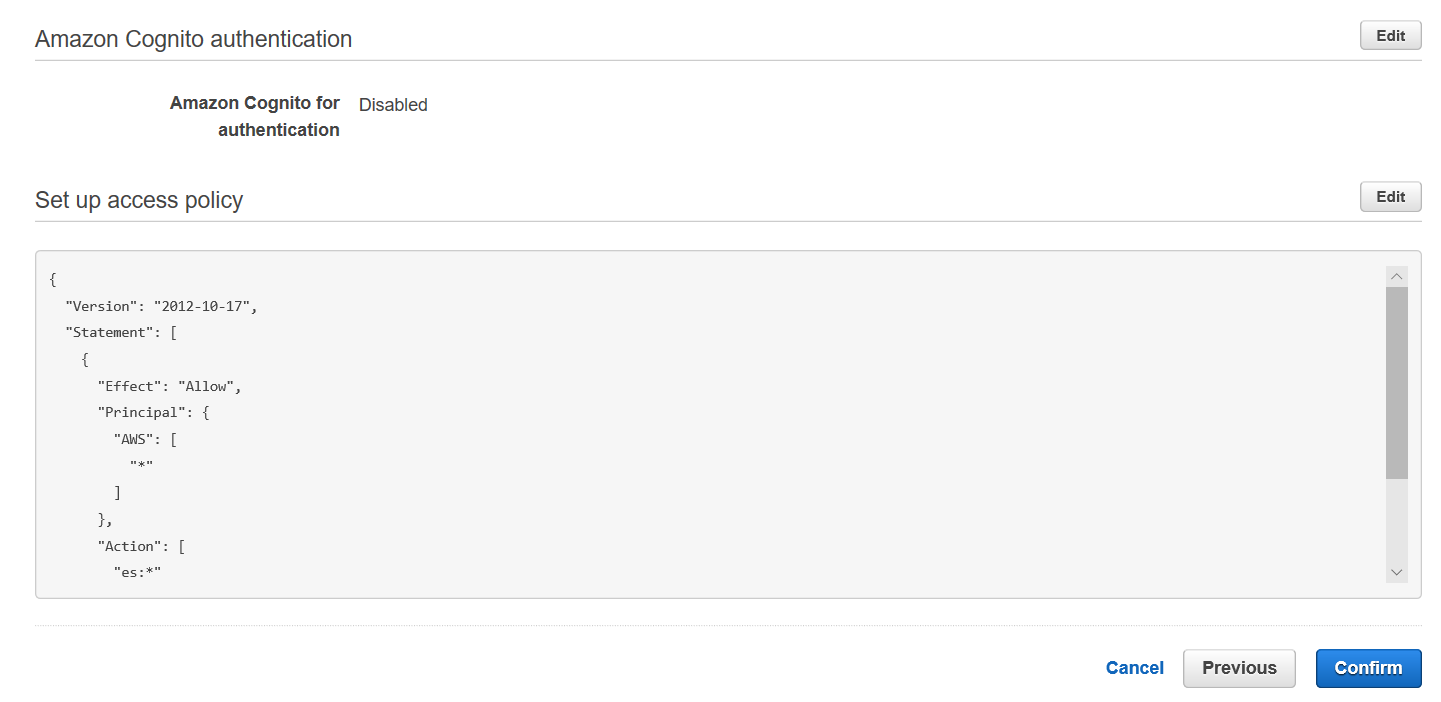Click Edit for the access policy section

pyautogui.click(x=1390, y=197)
